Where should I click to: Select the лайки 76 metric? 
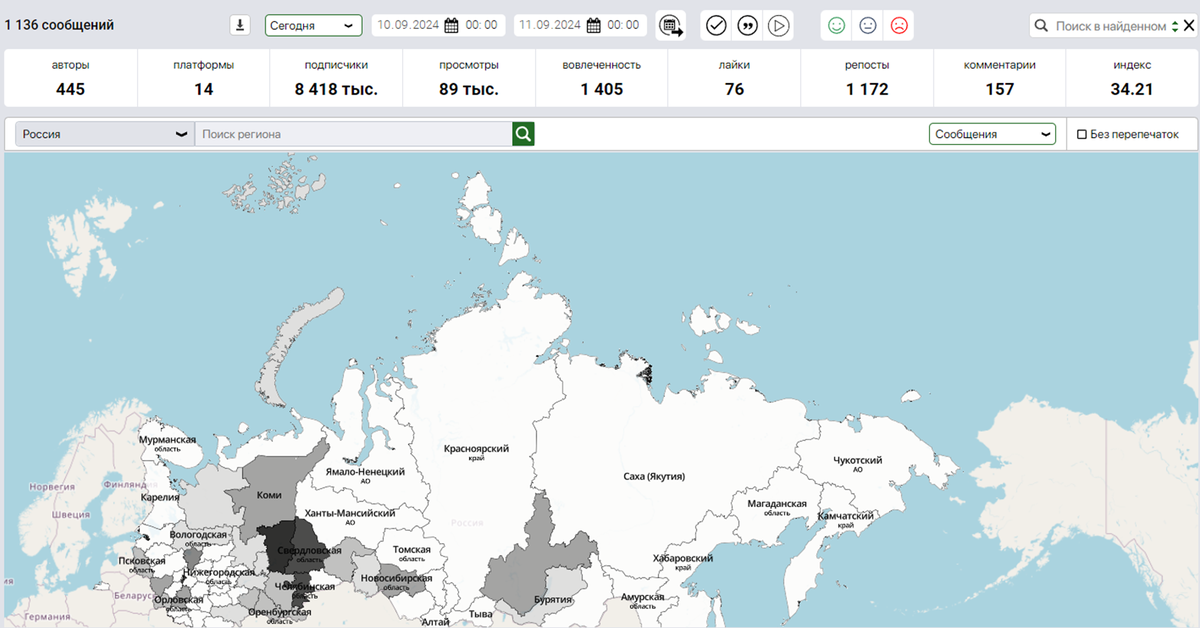734,78
